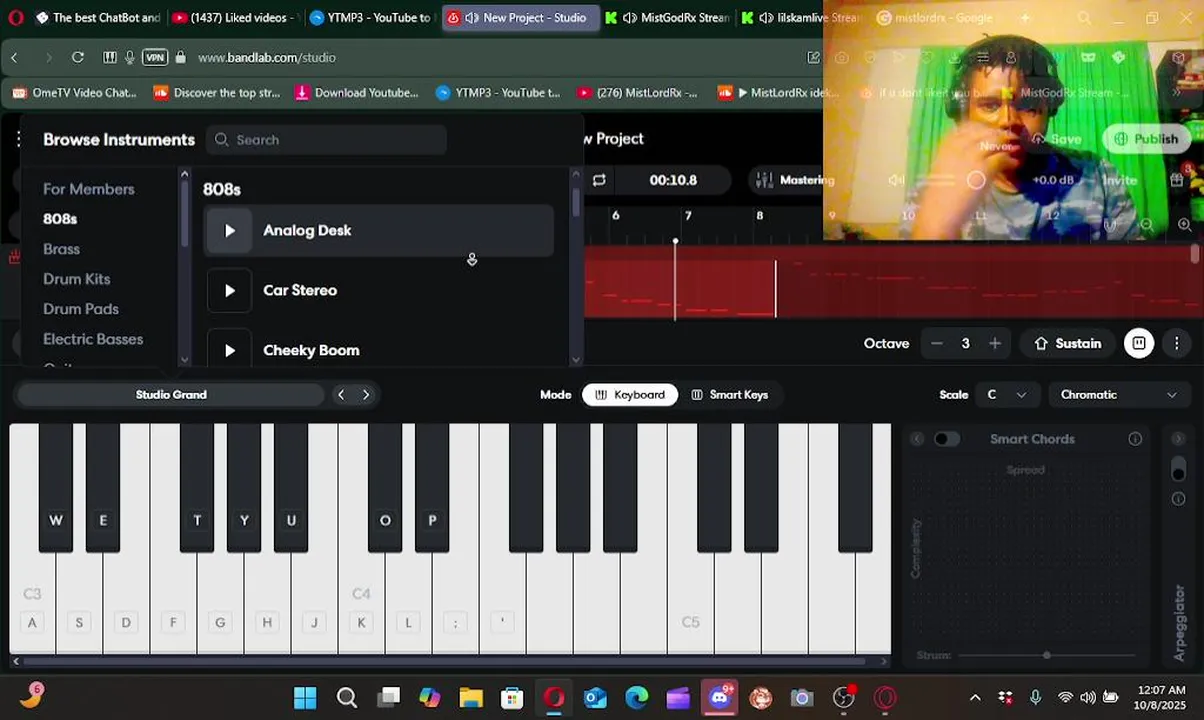The width and height of the screenshot is (1204, 720).
Task: Preview the Car Stereo 808 sound
Action: [x=230, y=291]
